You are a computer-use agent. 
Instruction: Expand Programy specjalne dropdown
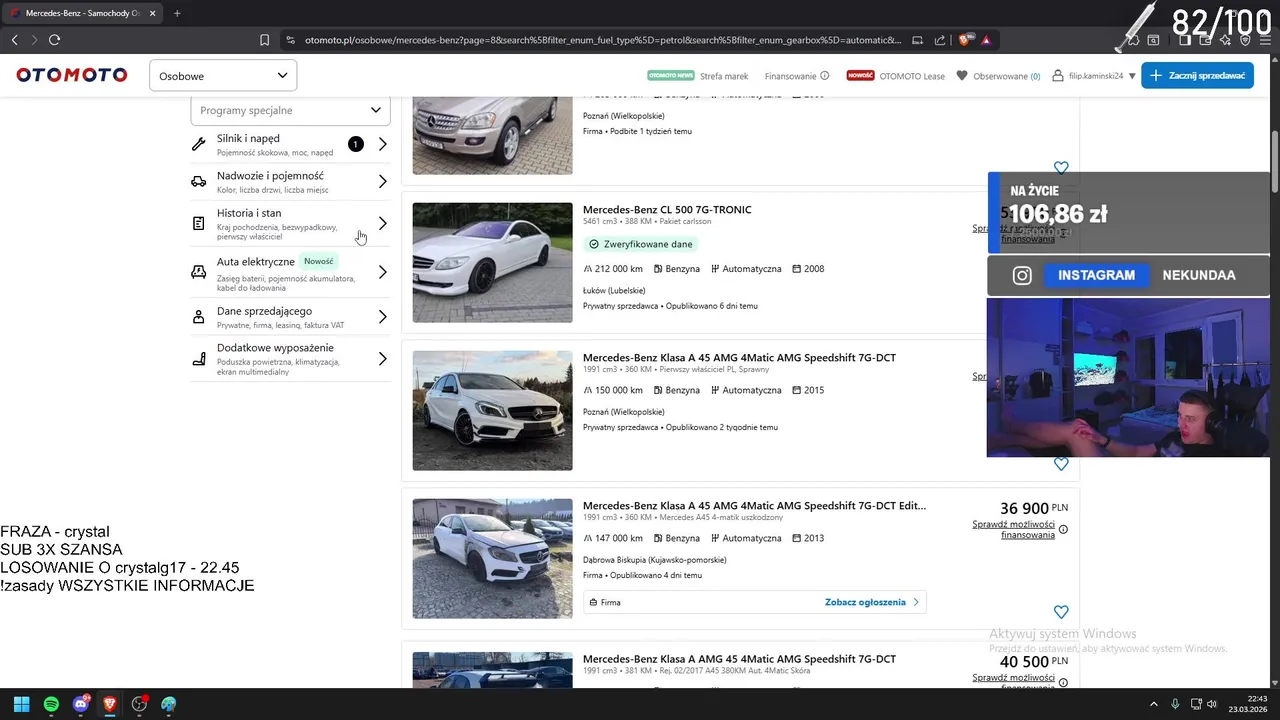290,110
